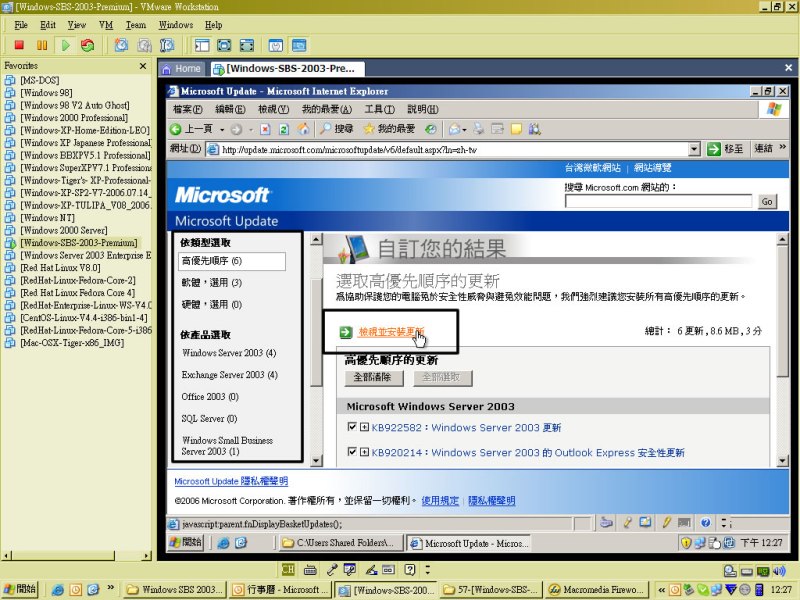
Task: Click the IE Print icon
Action: tap(478, 129)
